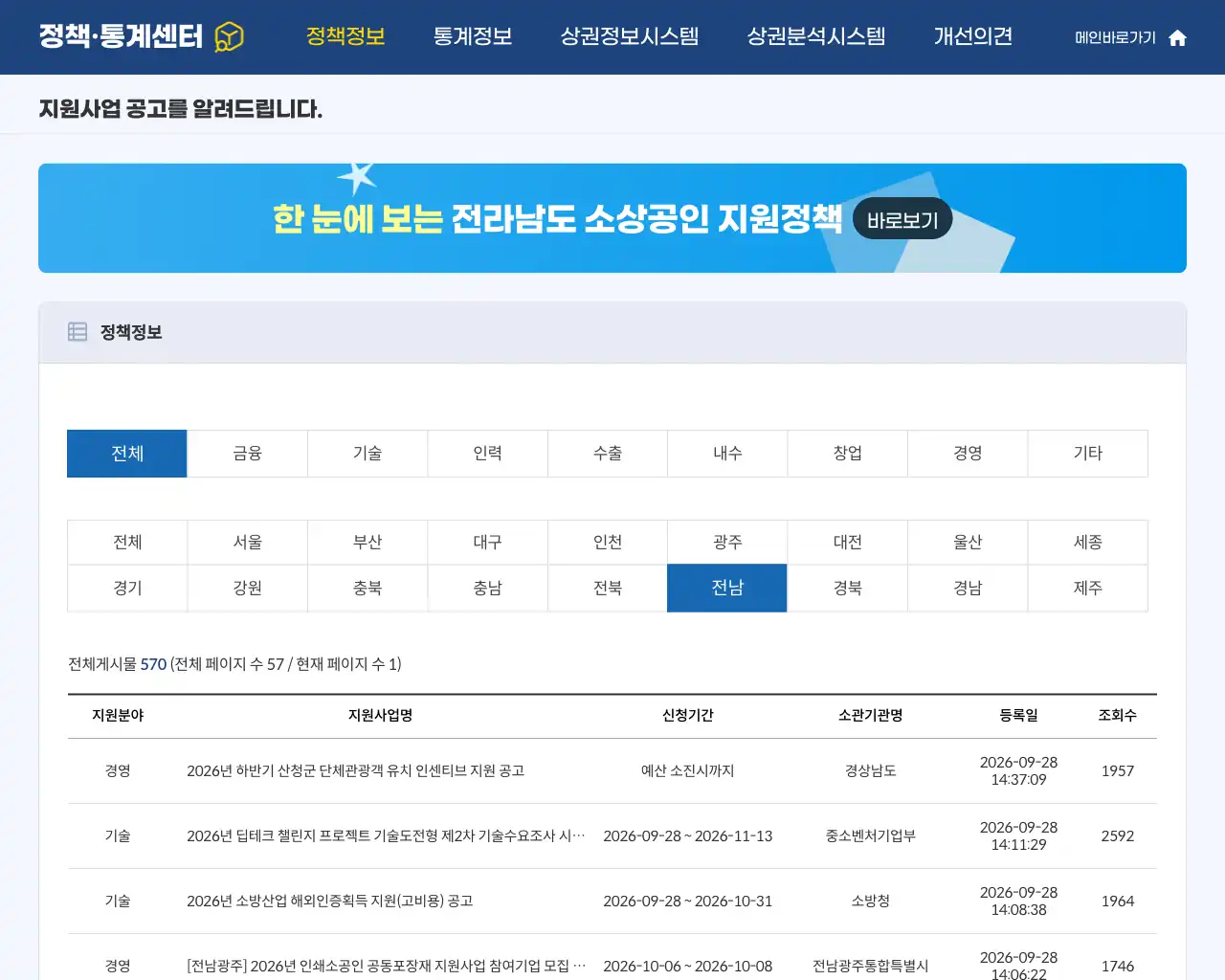Select the 내수 category tab
This screenshot has height=980, width=1225.
tap(727, 454)
